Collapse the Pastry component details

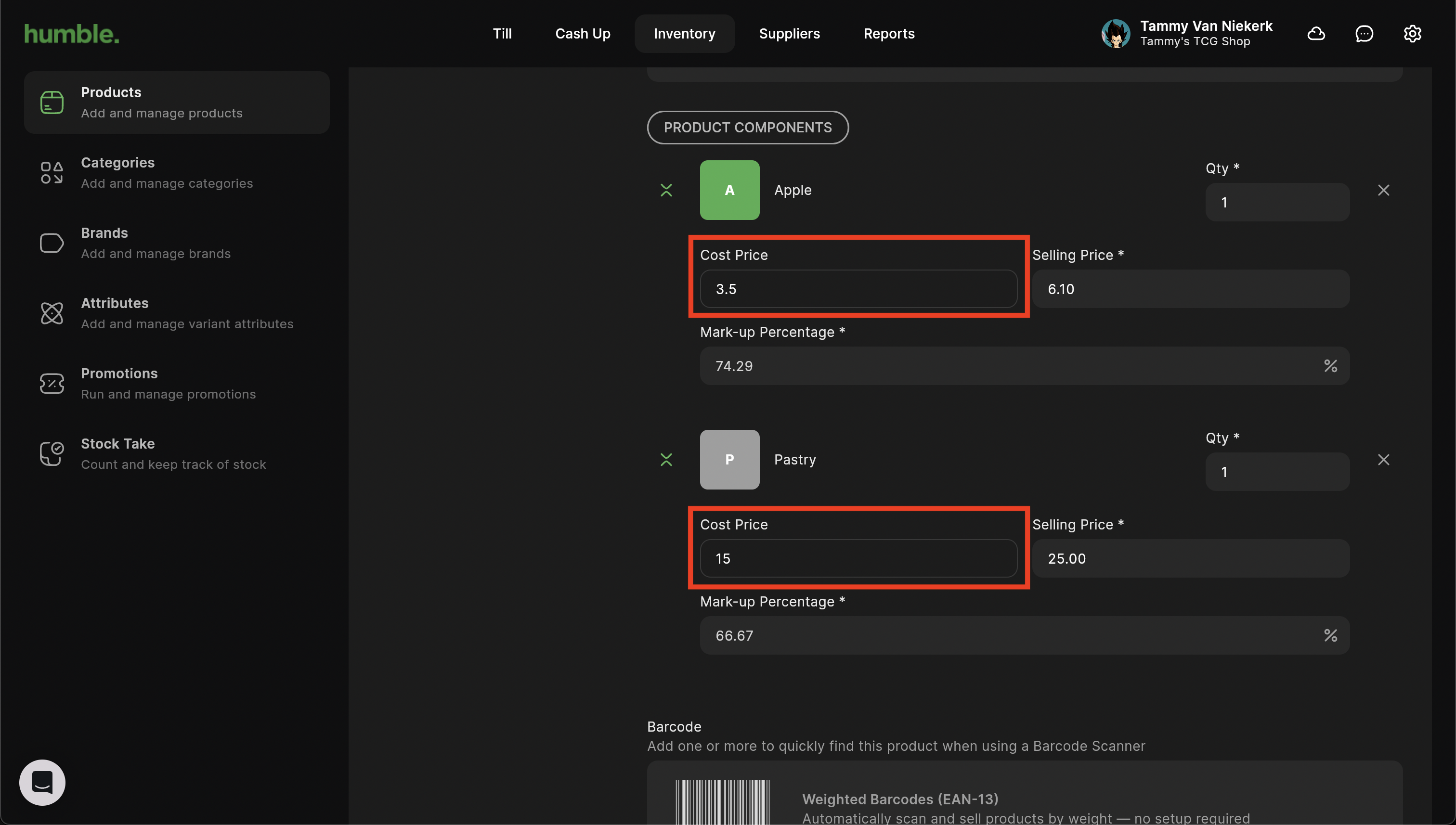coord(666,460)
